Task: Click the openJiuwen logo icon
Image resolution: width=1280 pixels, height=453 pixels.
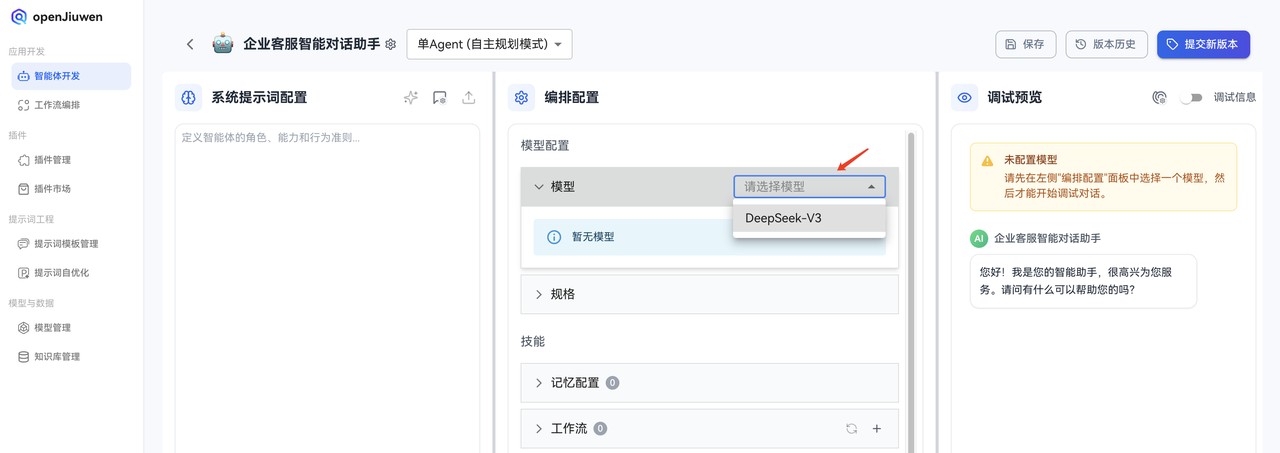Action: pyautogui.click(x=19, y=17)
